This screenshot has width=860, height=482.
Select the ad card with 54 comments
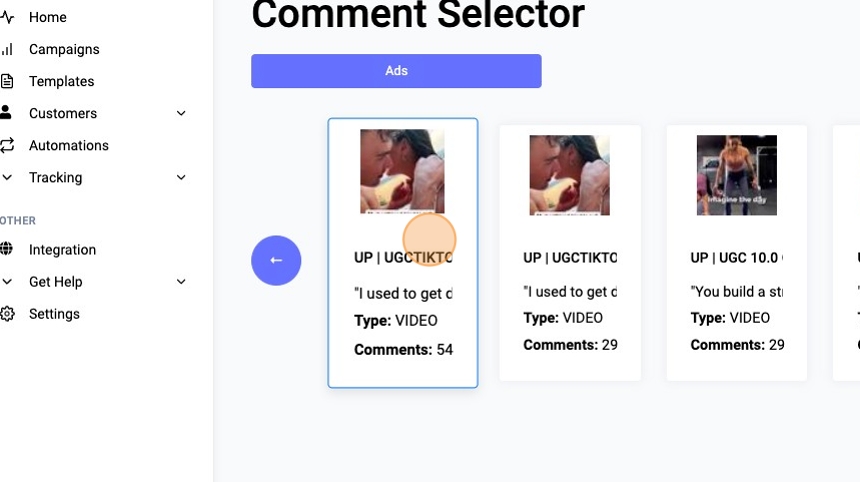pos(402,320)
